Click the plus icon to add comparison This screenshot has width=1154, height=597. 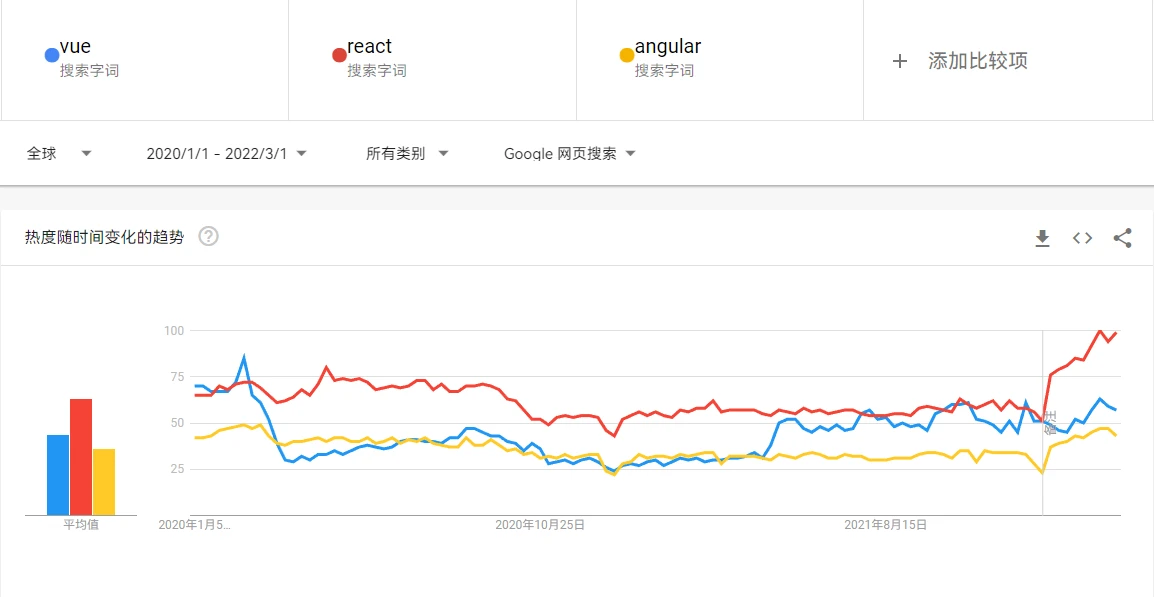(x=900, y=61)
